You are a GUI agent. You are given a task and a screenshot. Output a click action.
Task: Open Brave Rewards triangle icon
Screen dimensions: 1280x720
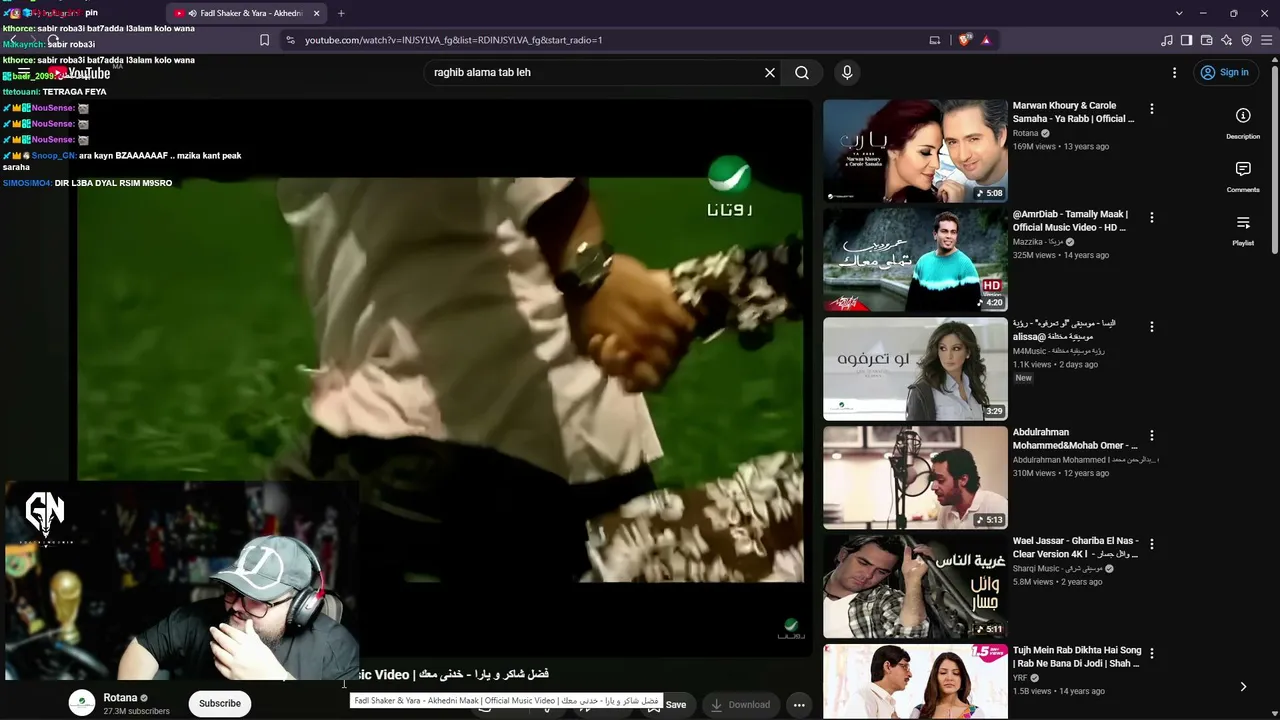point(986,40)
